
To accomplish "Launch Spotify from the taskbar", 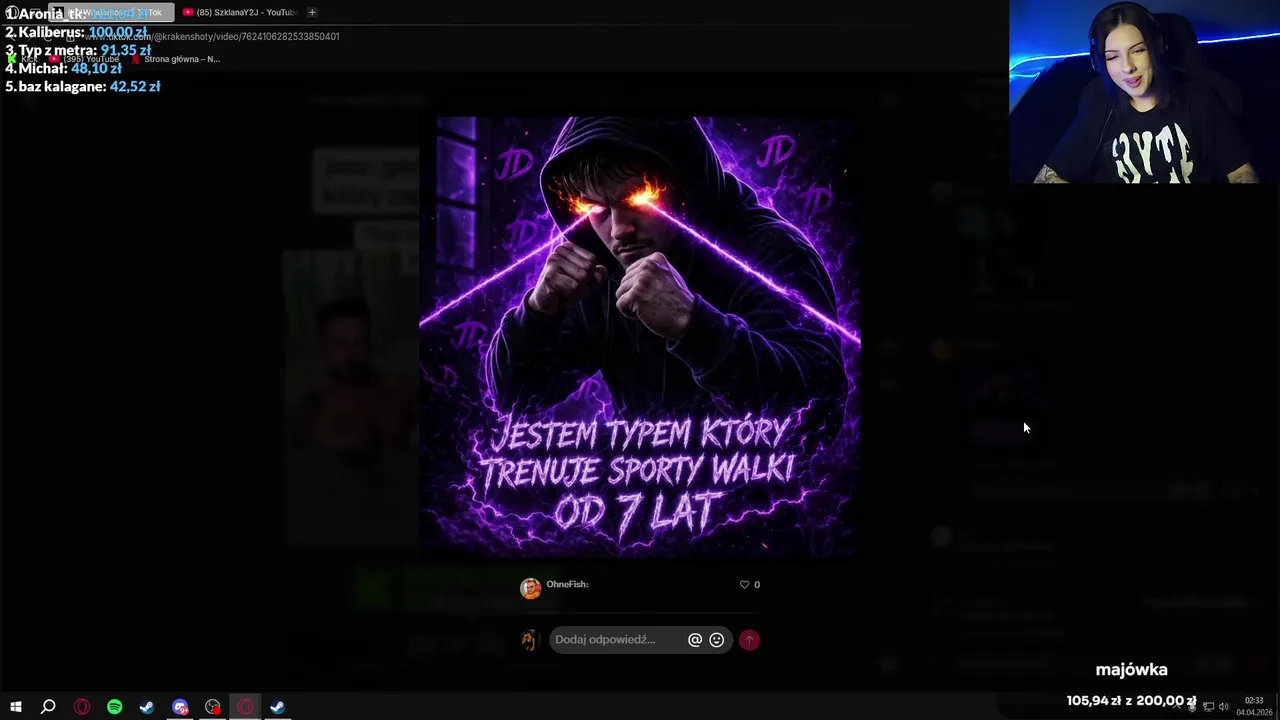I will [114, 707].
